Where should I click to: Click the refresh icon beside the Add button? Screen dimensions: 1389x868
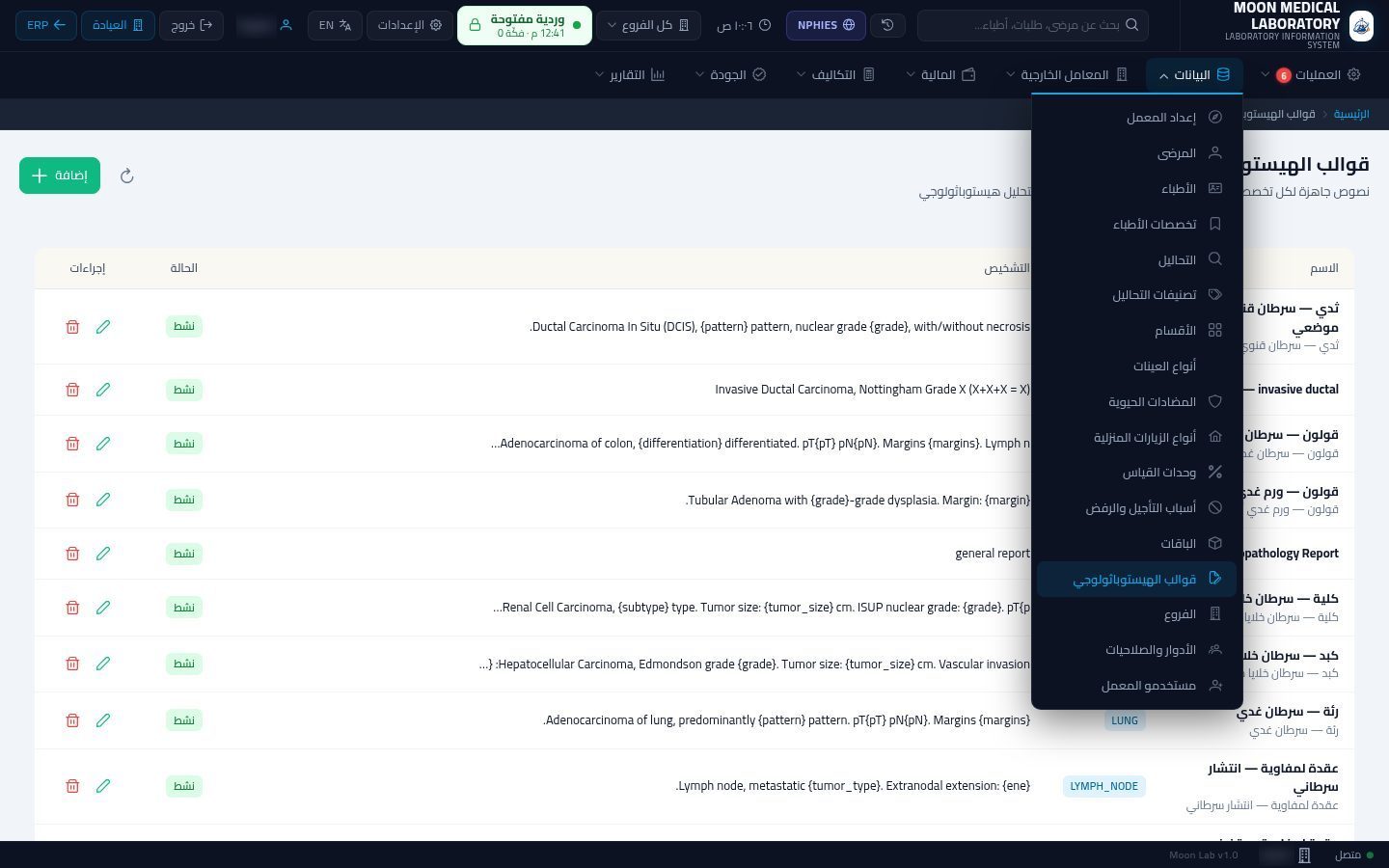126,176
